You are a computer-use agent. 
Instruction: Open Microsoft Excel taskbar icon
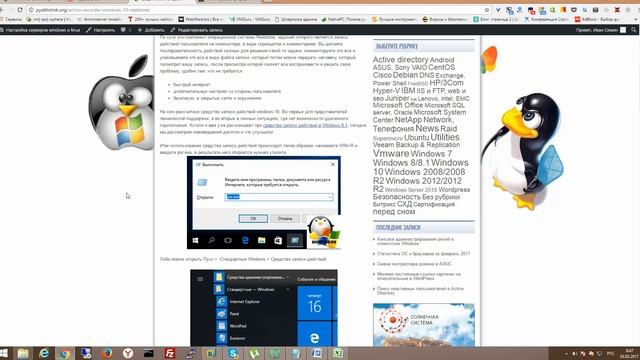[338, 353]
